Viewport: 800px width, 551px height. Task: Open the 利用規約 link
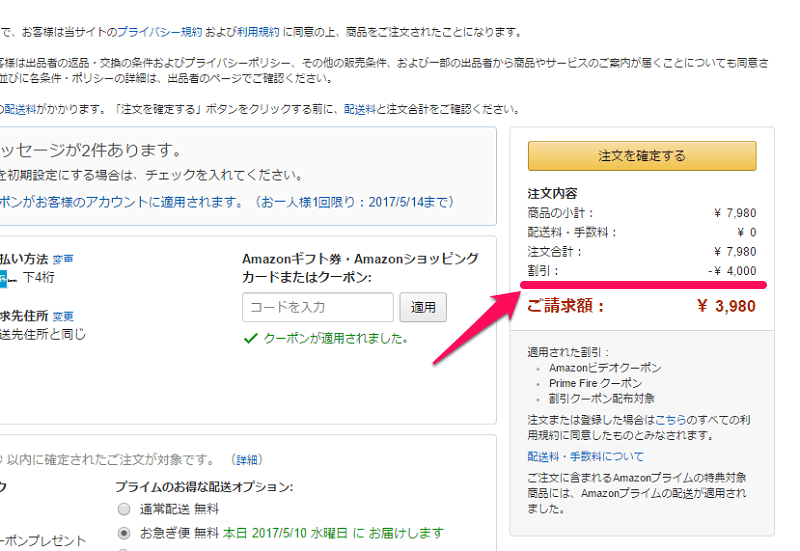pyautogui.click(x=258, y=32)
